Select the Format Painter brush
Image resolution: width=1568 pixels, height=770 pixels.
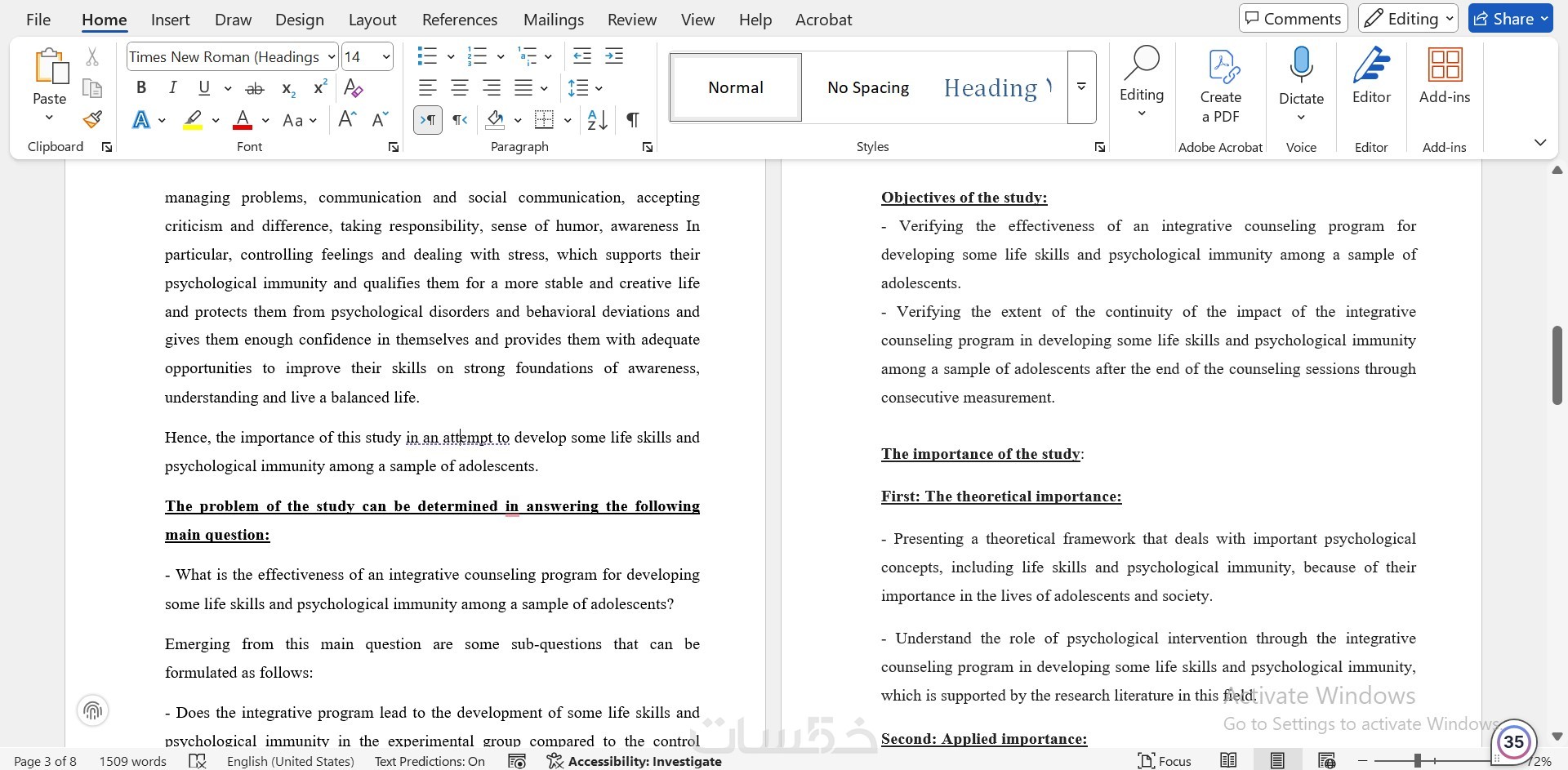tap(92, 120)
